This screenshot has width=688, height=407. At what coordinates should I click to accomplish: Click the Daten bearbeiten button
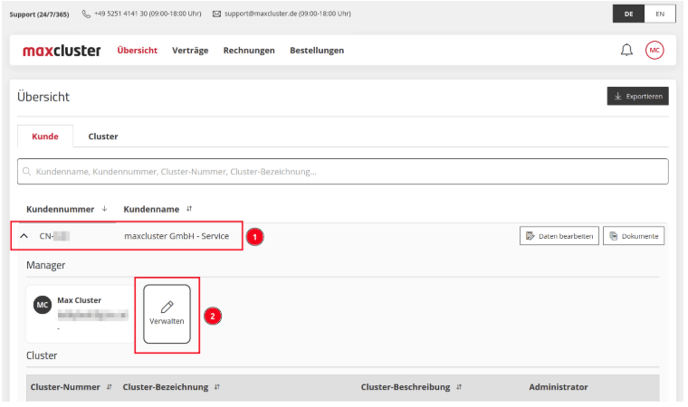559,236
